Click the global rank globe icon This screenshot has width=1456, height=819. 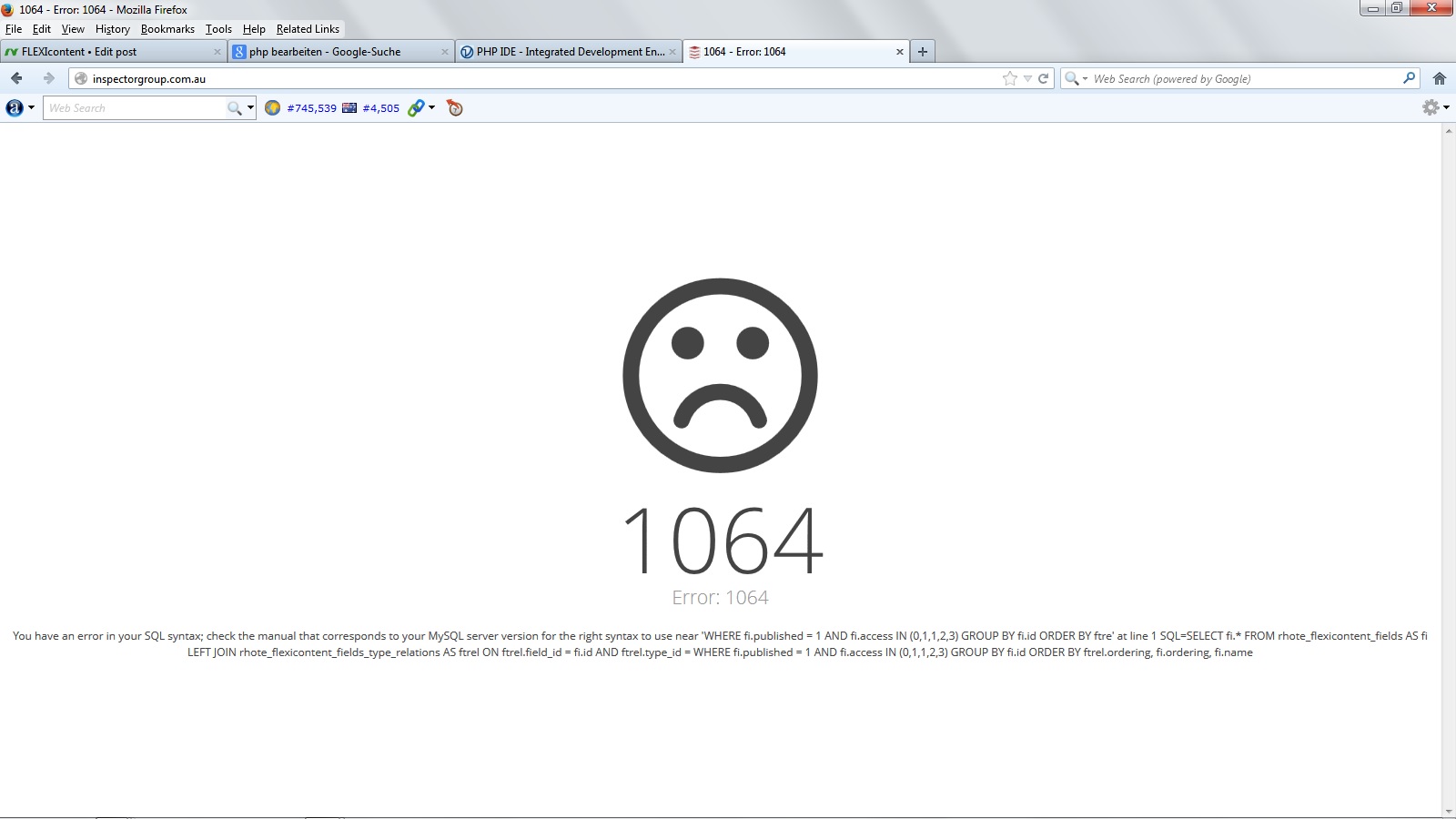pos(272,108)
